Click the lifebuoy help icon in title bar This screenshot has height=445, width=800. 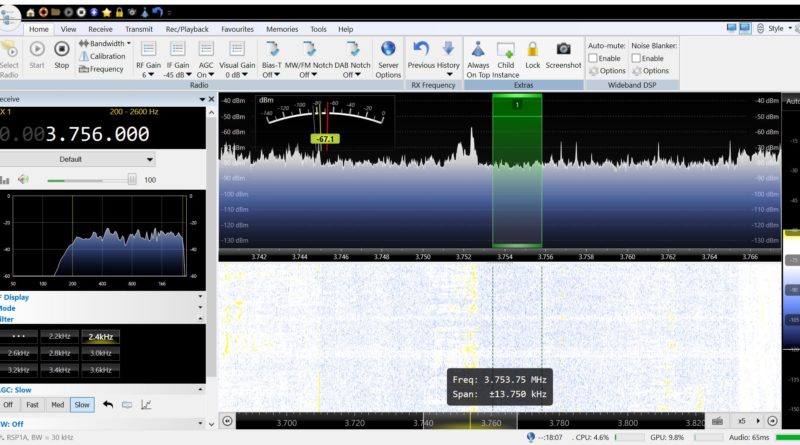click(x=43, y=12)
